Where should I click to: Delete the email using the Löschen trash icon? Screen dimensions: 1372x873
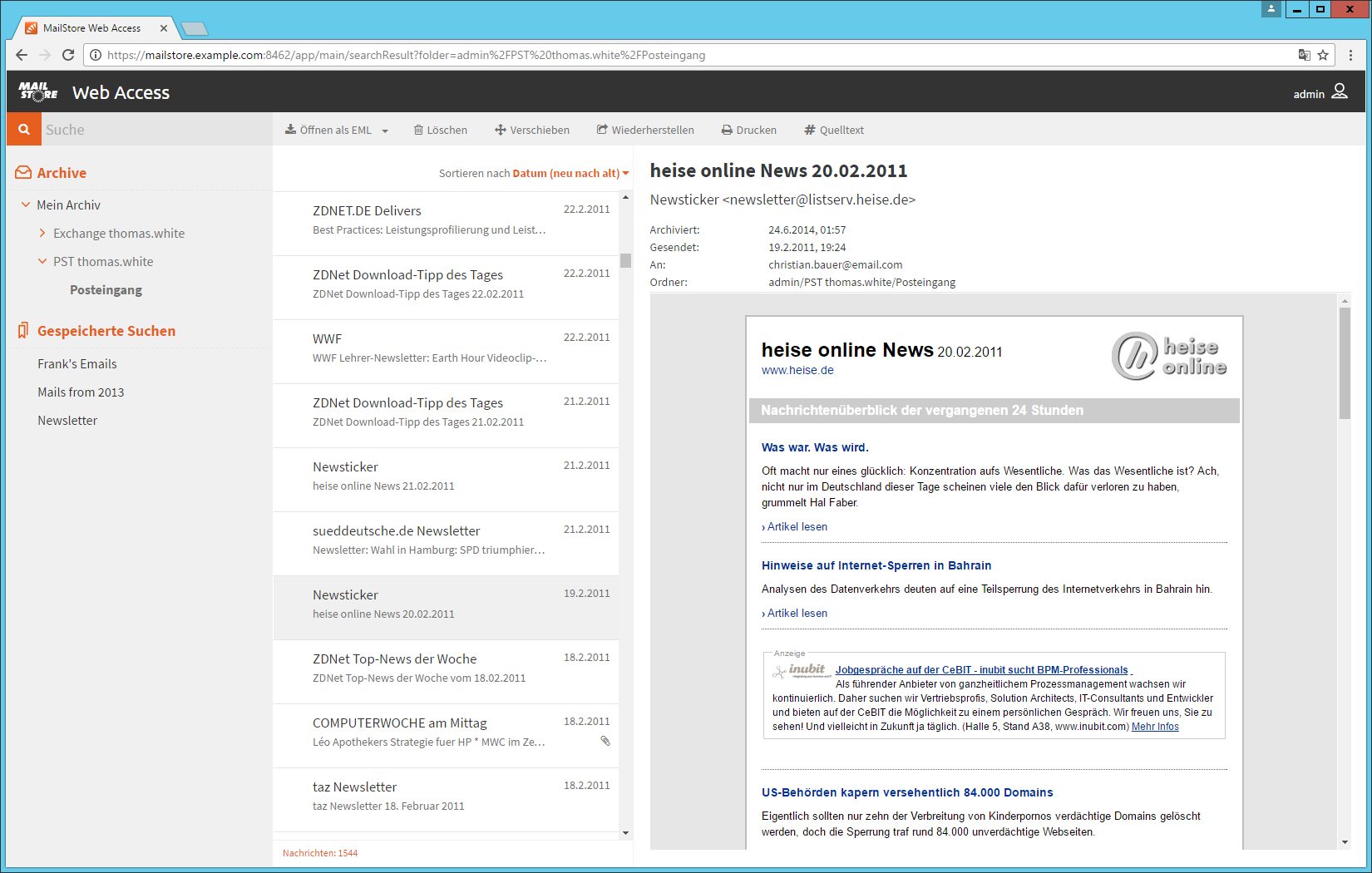coord(418,129)
